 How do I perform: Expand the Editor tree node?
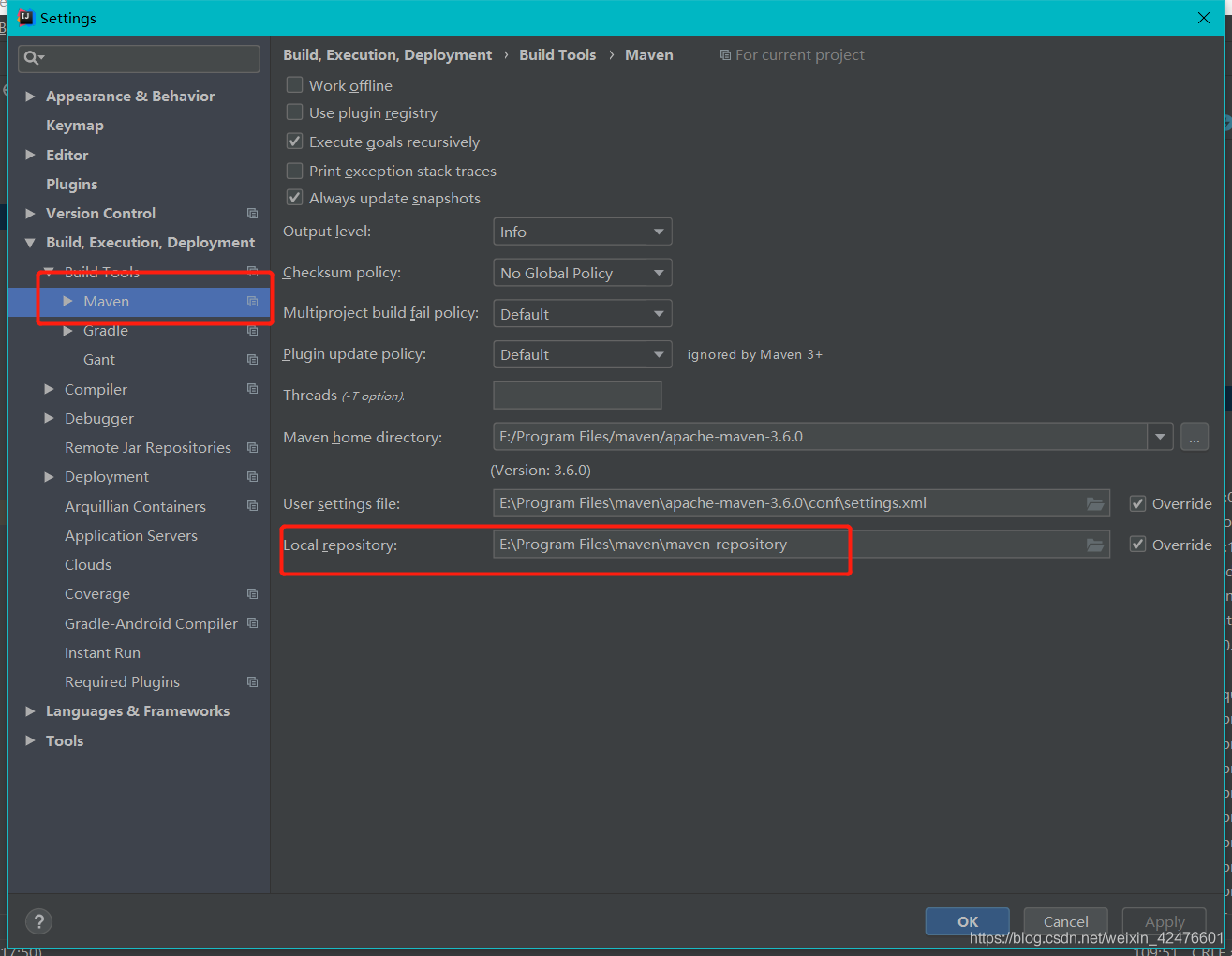coord(30,156)
